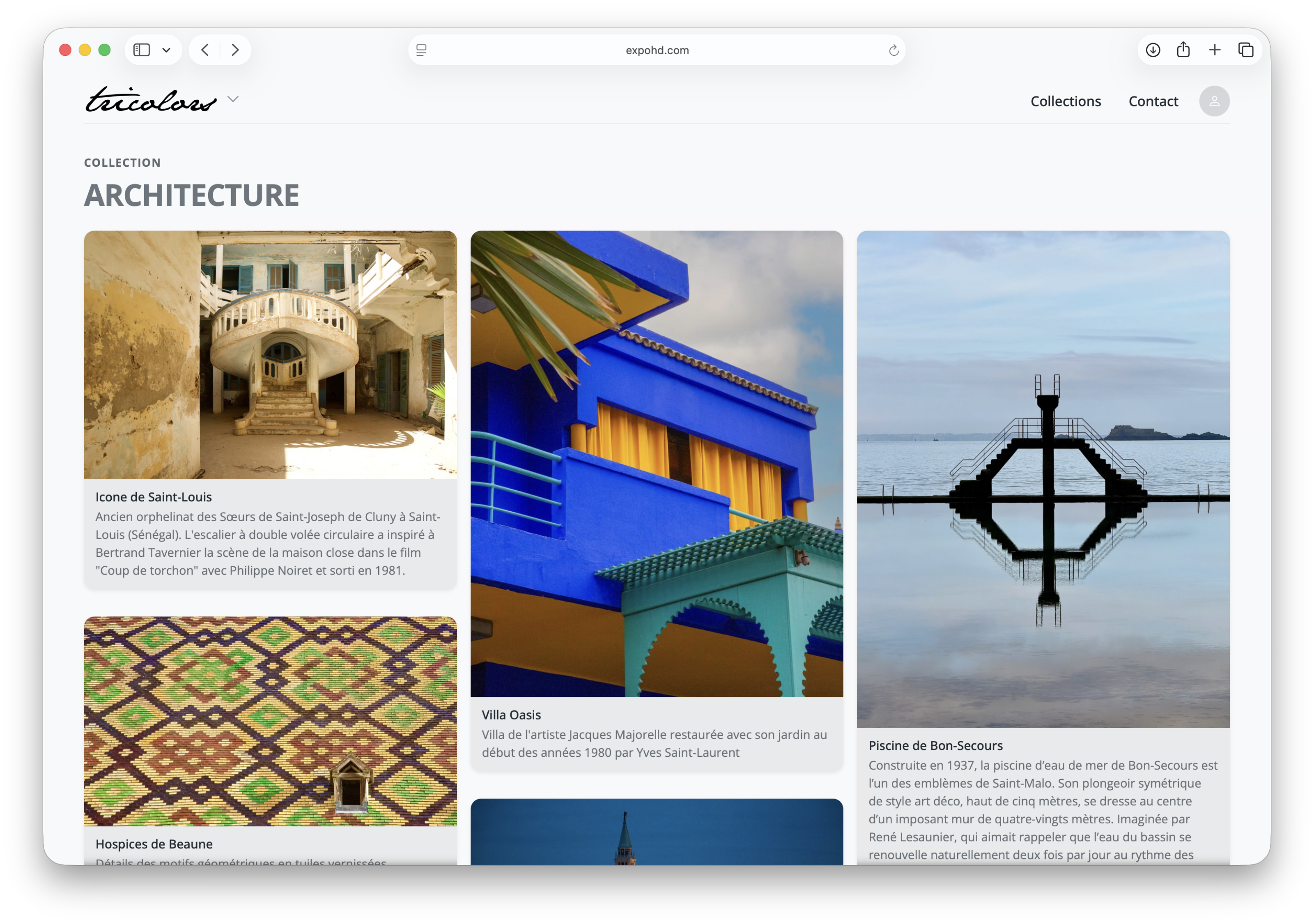Reload the expohd.com page
This screenshot has height=924, width=1314.
[x=894, y=51]
